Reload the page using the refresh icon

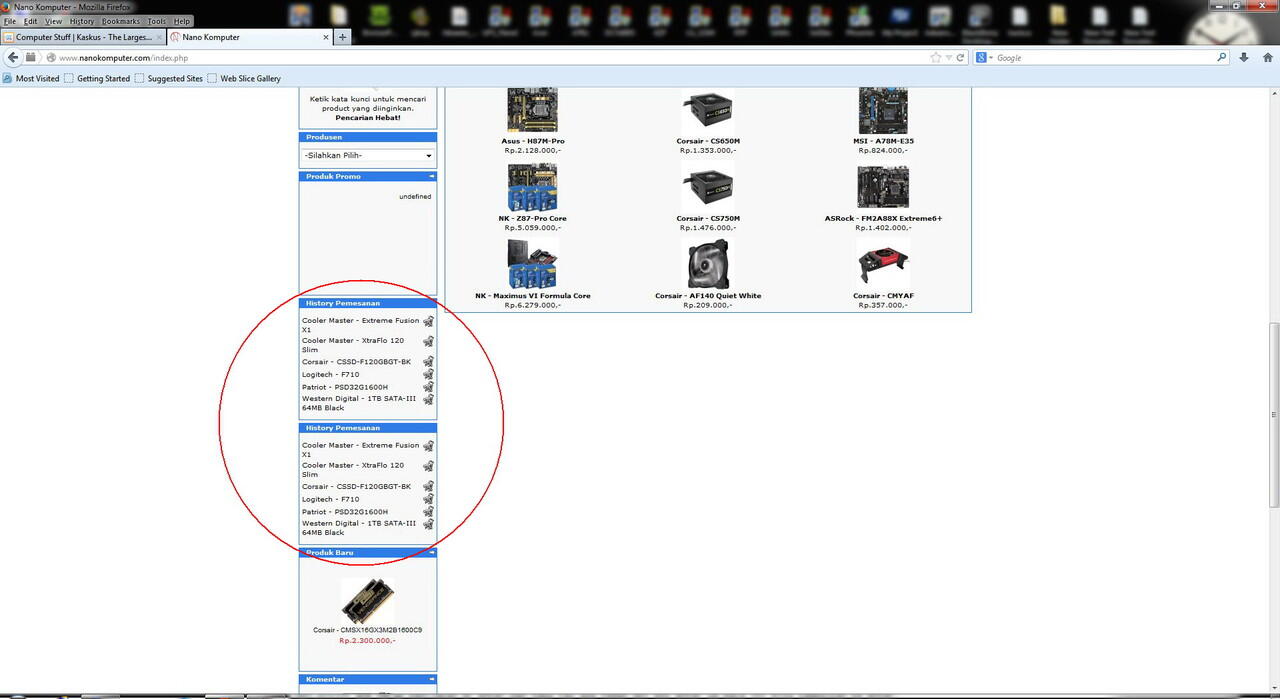pyautogui.click(x=961, y=58)
